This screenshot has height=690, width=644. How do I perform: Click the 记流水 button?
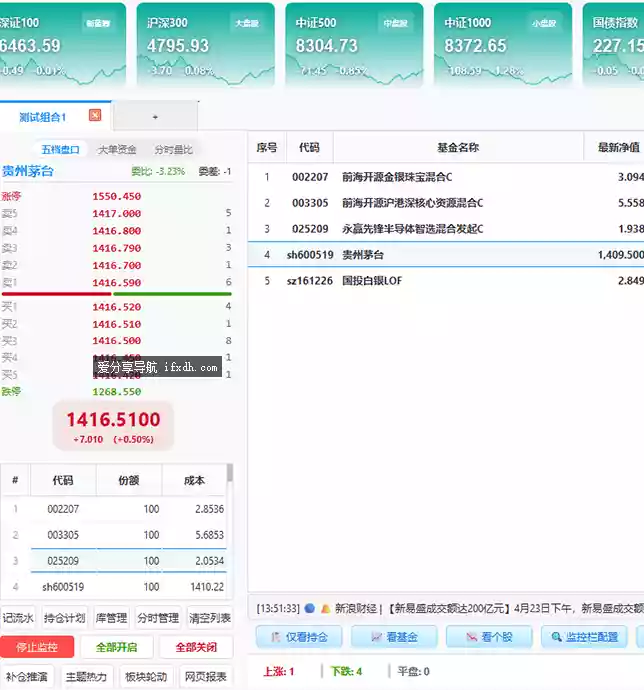tap(18, 618)
